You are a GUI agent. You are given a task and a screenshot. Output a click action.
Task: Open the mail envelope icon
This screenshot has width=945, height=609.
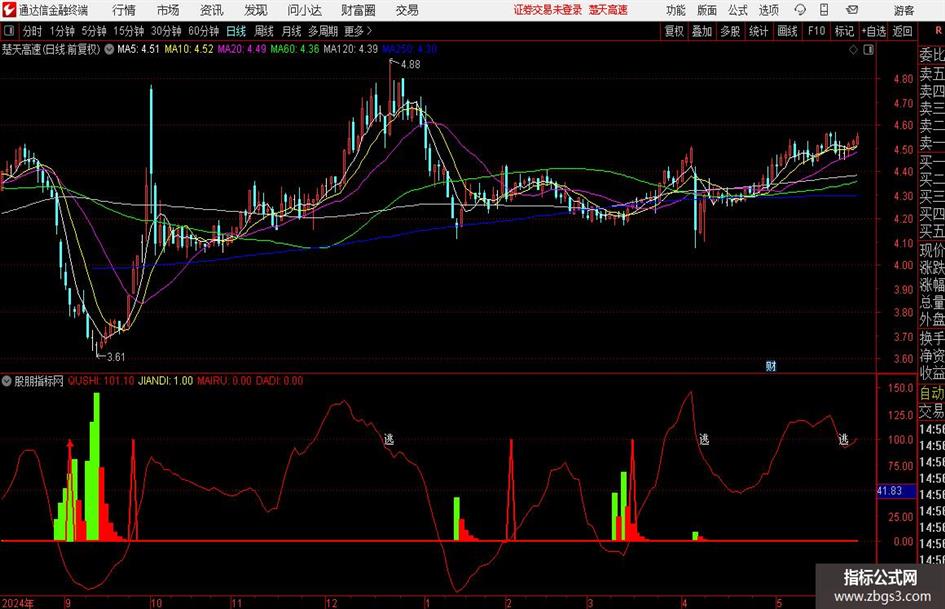pos(852,10)
